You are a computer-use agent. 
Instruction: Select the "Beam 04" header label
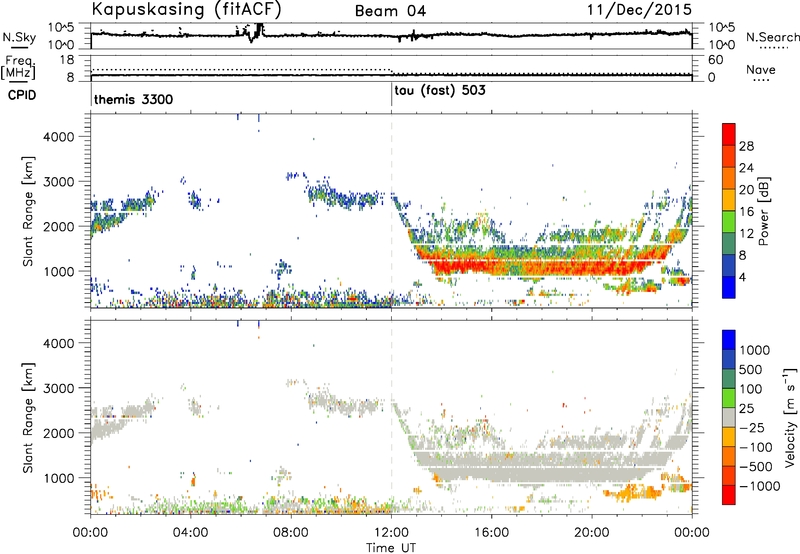(390, 11)
